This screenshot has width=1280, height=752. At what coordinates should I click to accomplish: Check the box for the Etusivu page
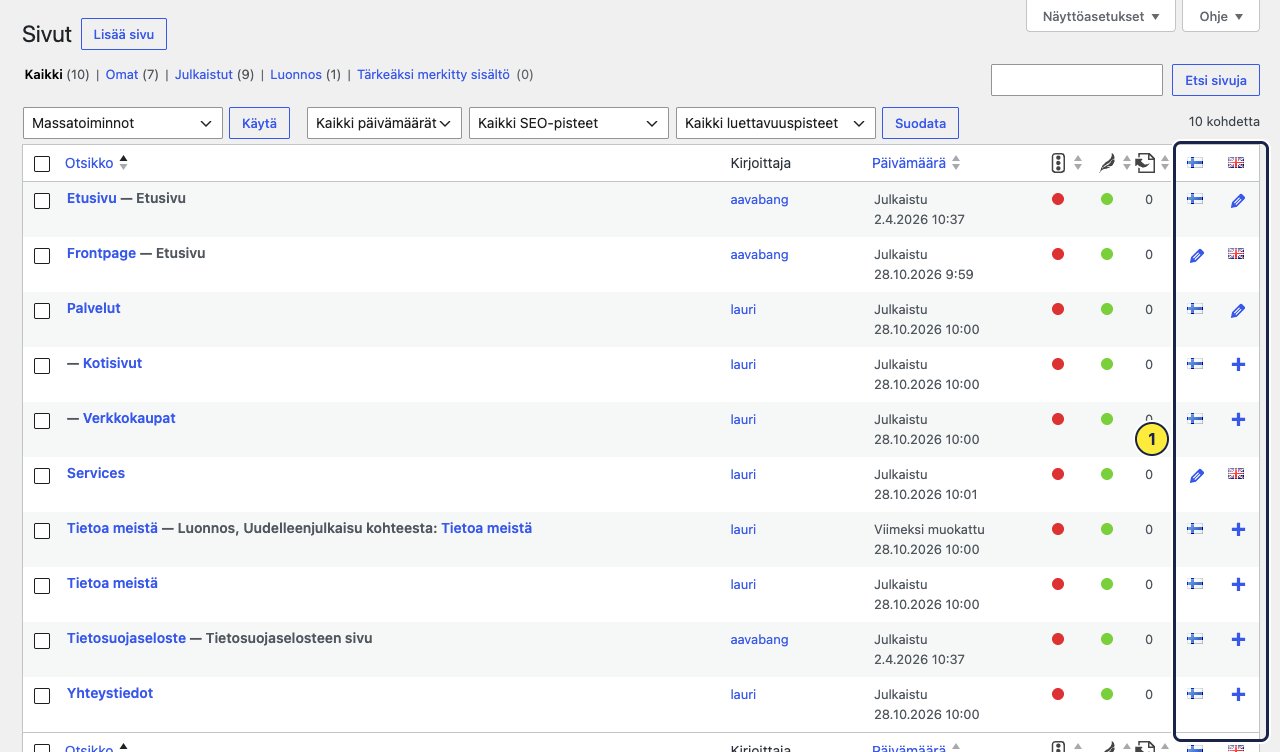pyautogui.click(x=42, y=201)
